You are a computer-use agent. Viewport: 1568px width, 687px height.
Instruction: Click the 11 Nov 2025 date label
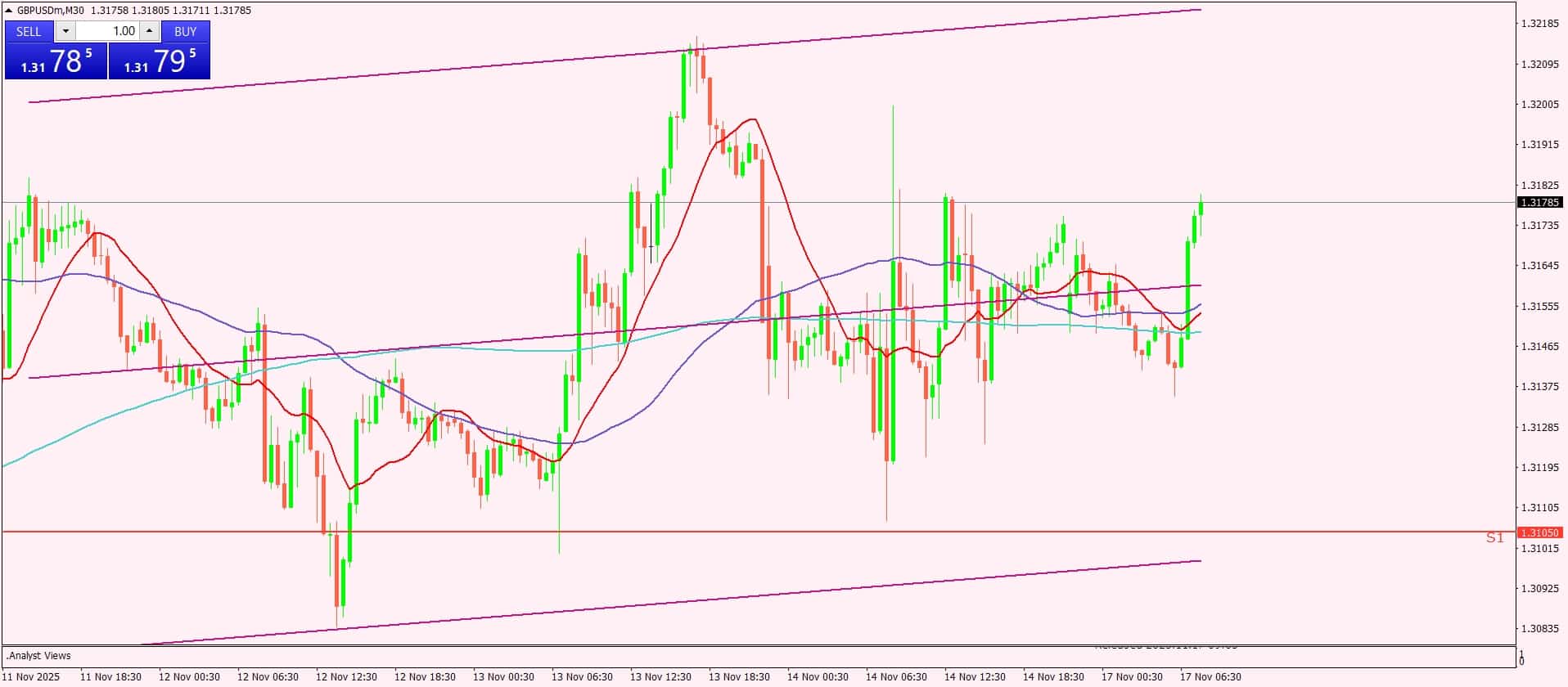[32, 677]
